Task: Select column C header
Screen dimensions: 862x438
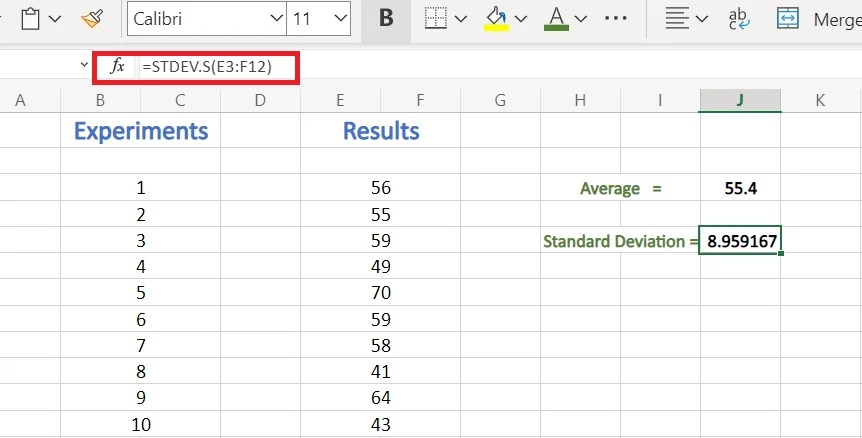Action: pos(180,100)
